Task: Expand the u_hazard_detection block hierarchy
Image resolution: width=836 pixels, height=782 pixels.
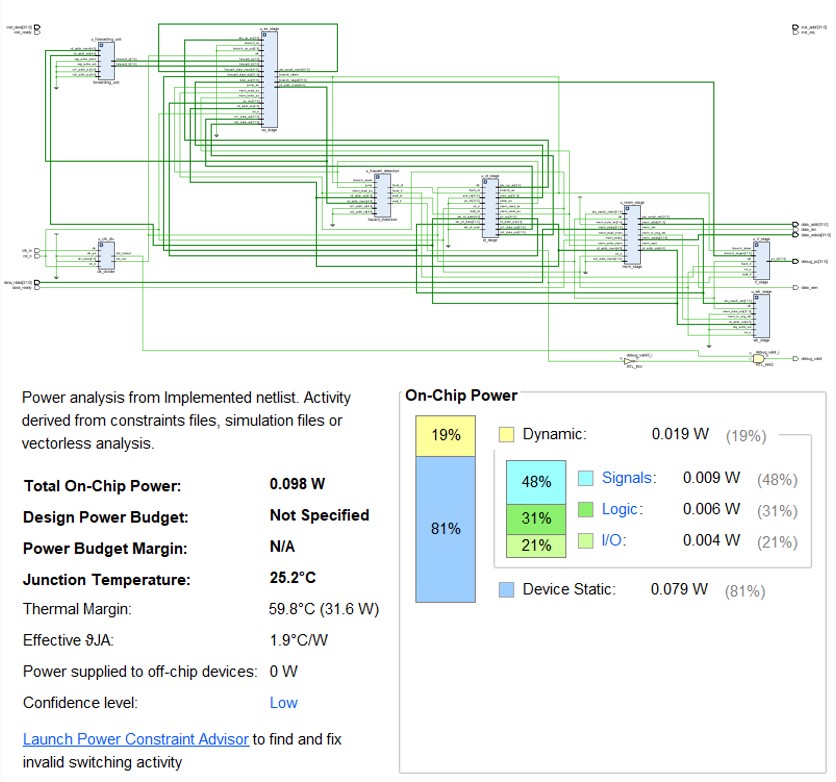Action: 377,177
